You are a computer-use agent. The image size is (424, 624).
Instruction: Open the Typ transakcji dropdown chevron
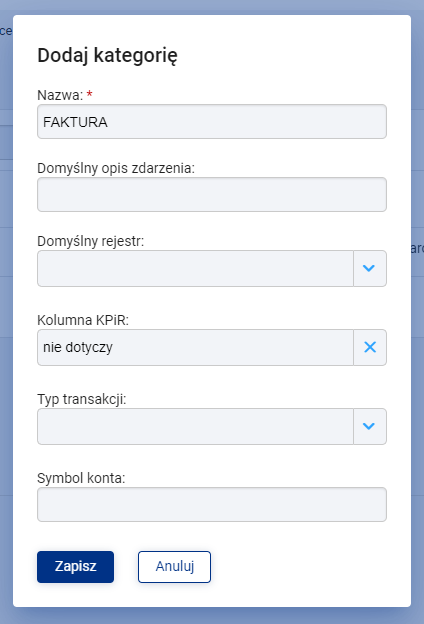pyautogui.click(x=370, y=426)
